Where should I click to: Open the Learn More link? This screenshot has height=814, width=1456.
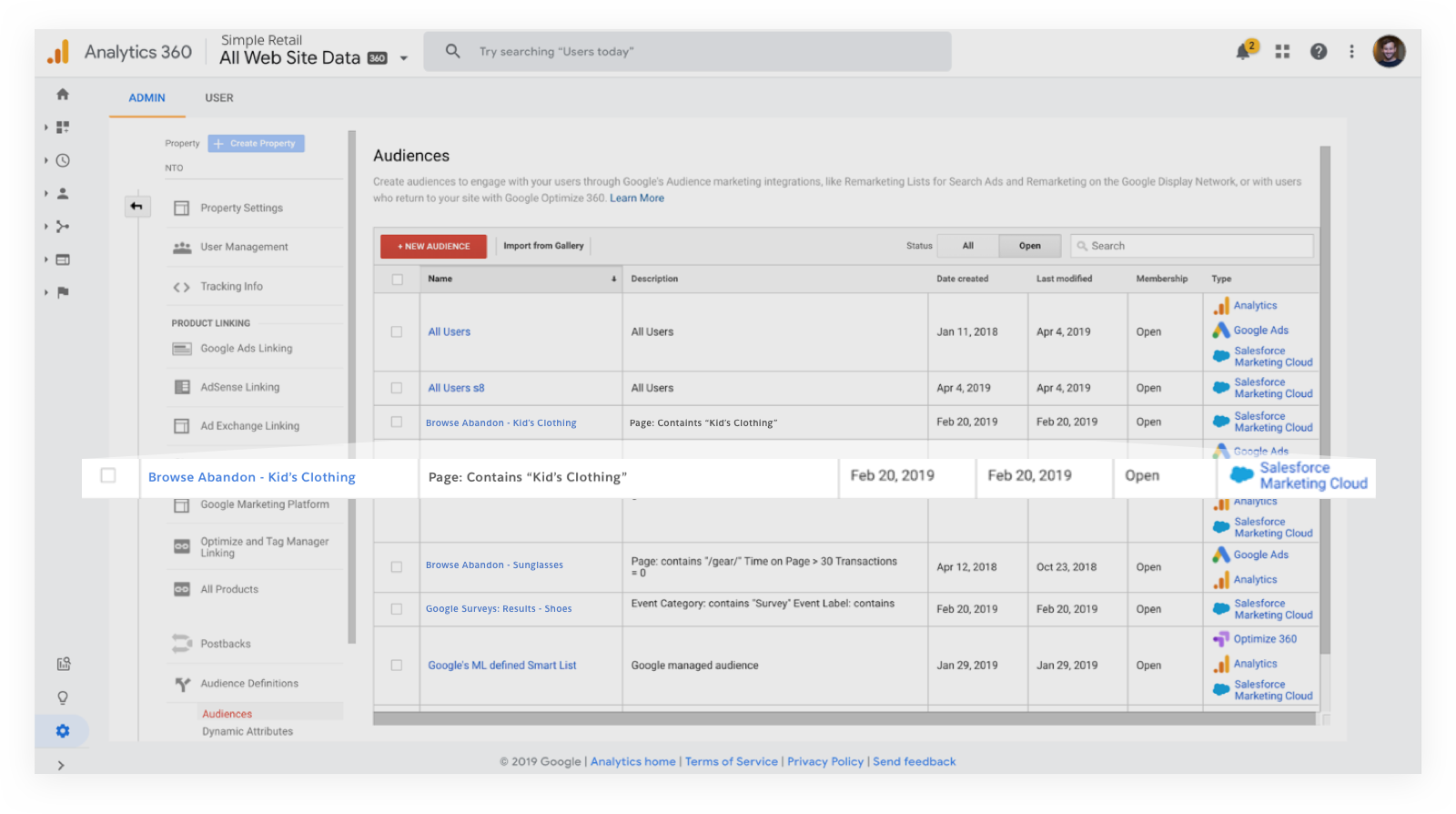(x=637, y=198)
